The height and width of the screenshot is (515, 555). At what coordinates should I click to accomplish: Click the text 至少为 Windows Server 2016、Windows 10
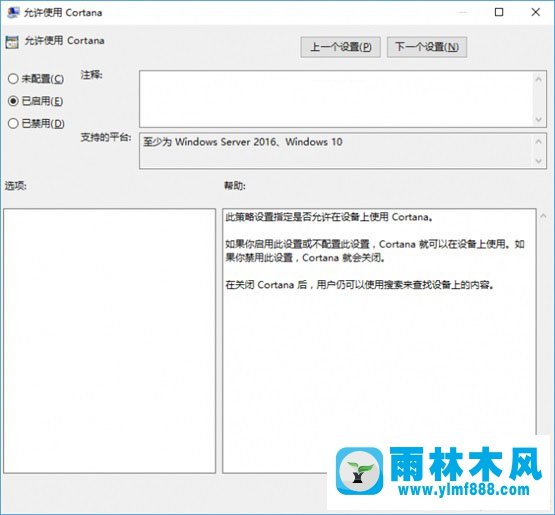pos(243,142)
